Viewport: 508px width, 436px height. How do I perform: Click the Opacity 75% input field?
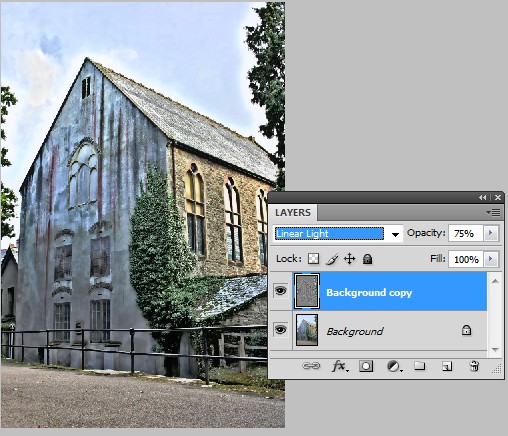pyautogui.click(x=466, y=233)
